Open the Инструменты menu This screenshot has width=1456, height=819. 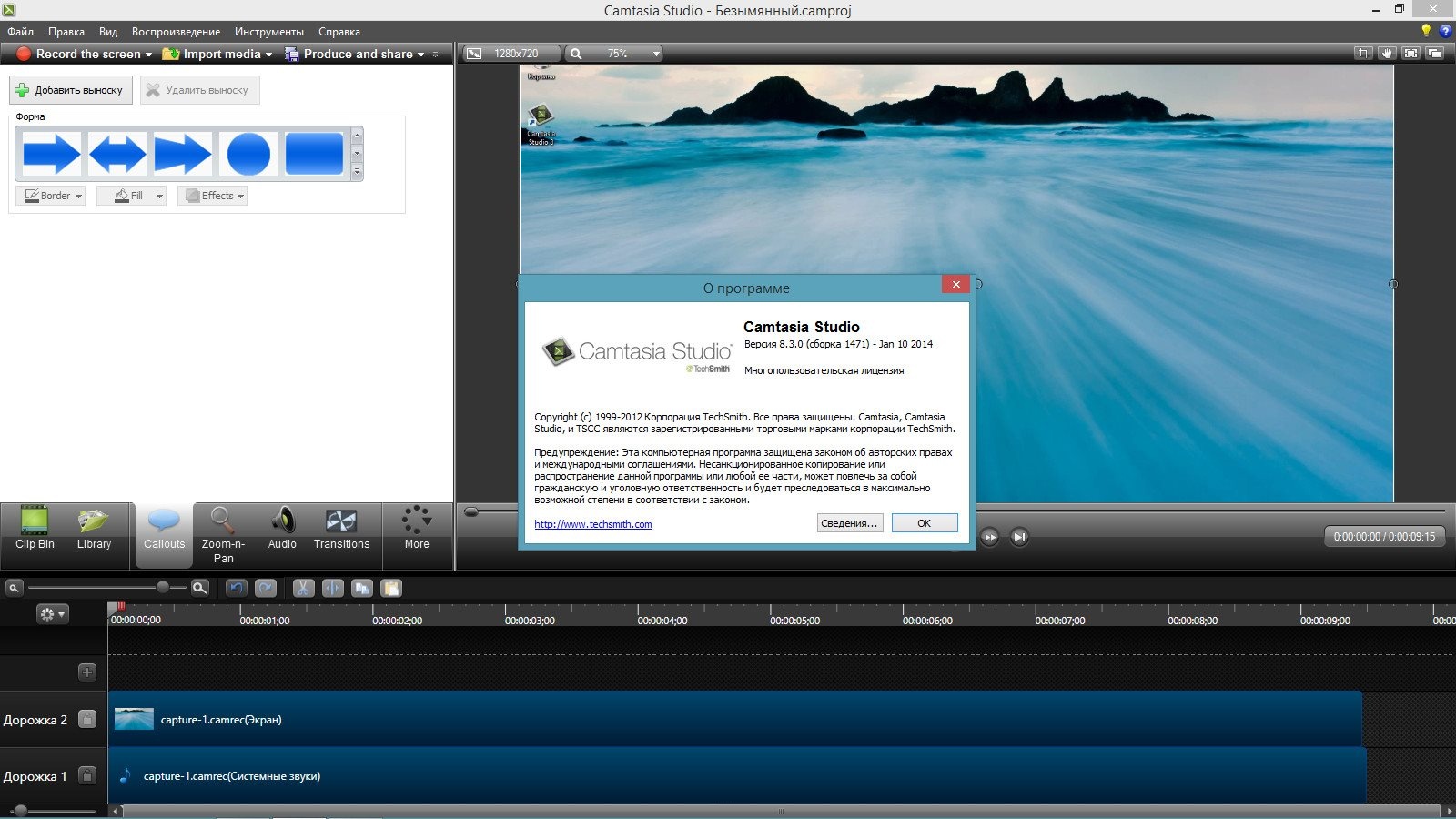coord(269,31)
